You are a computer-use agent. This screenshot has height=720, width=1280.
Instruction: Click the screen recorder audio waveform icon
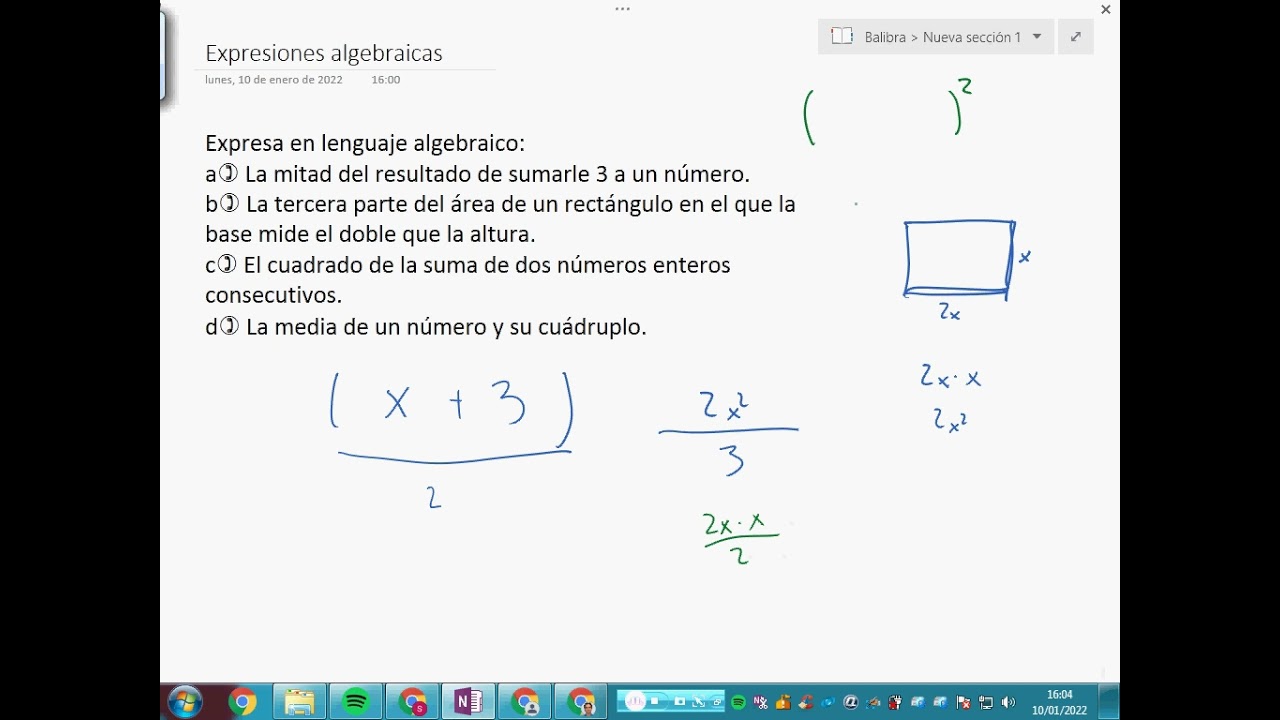(x=635, y=701)
